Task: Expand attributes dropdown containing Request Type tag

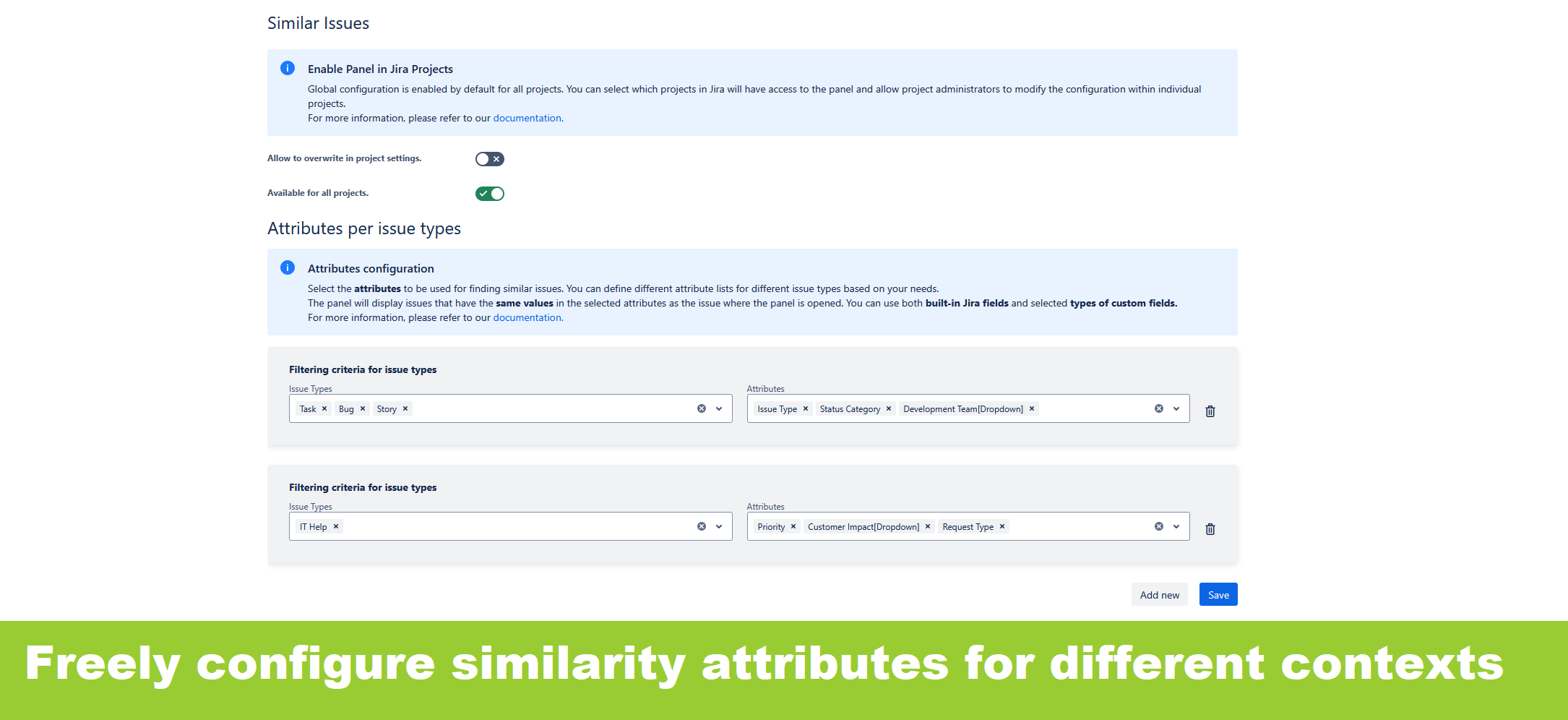Action: click(1176, 526)
